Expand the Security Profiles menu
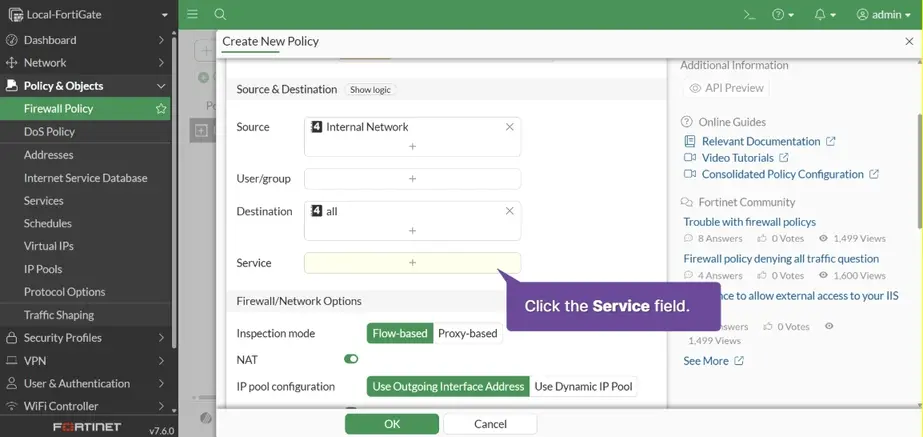 (85, 338)
